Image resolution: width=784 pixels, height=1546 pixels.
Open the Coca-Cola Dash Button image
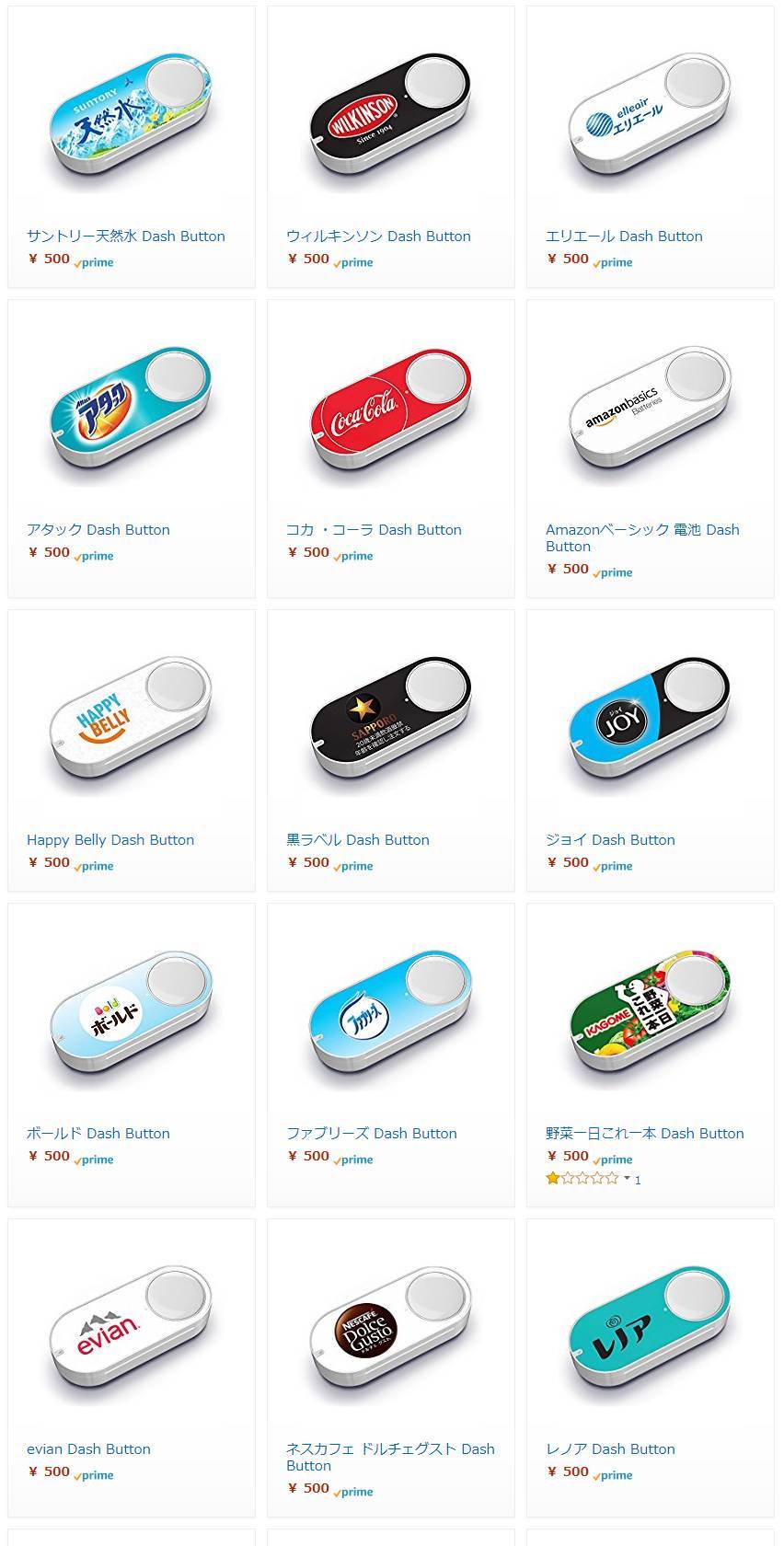tap(390, 416)
